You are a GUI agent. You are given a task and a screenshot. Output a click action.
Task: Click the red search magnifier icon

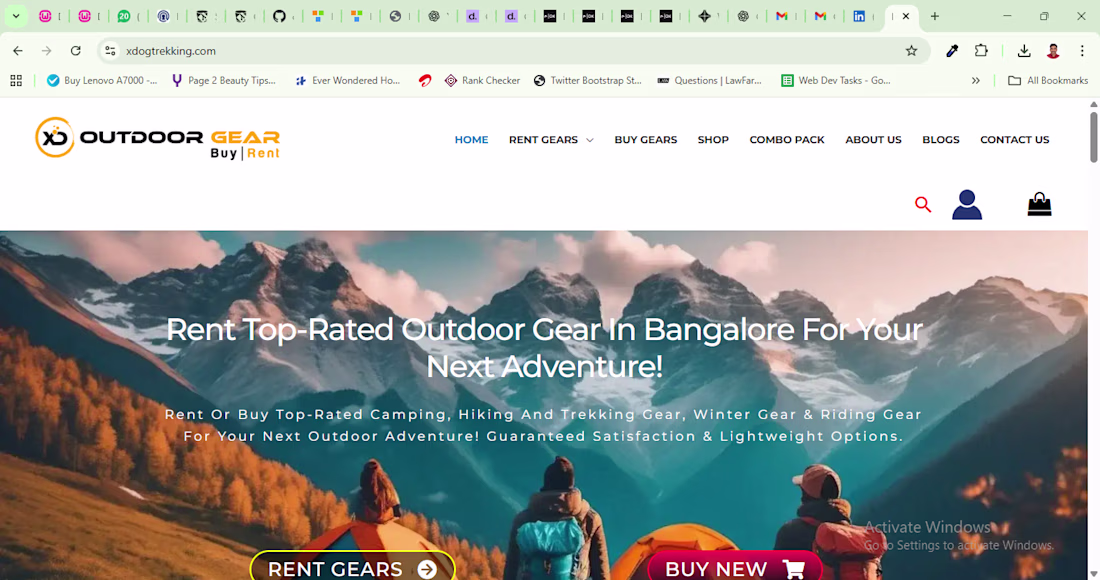(x=923, y=205)
